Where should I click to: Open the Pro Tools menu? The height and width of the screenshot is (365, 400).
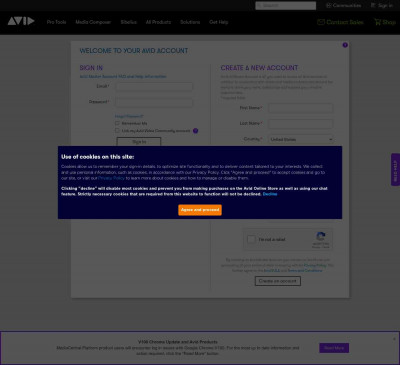pos(56,22)
